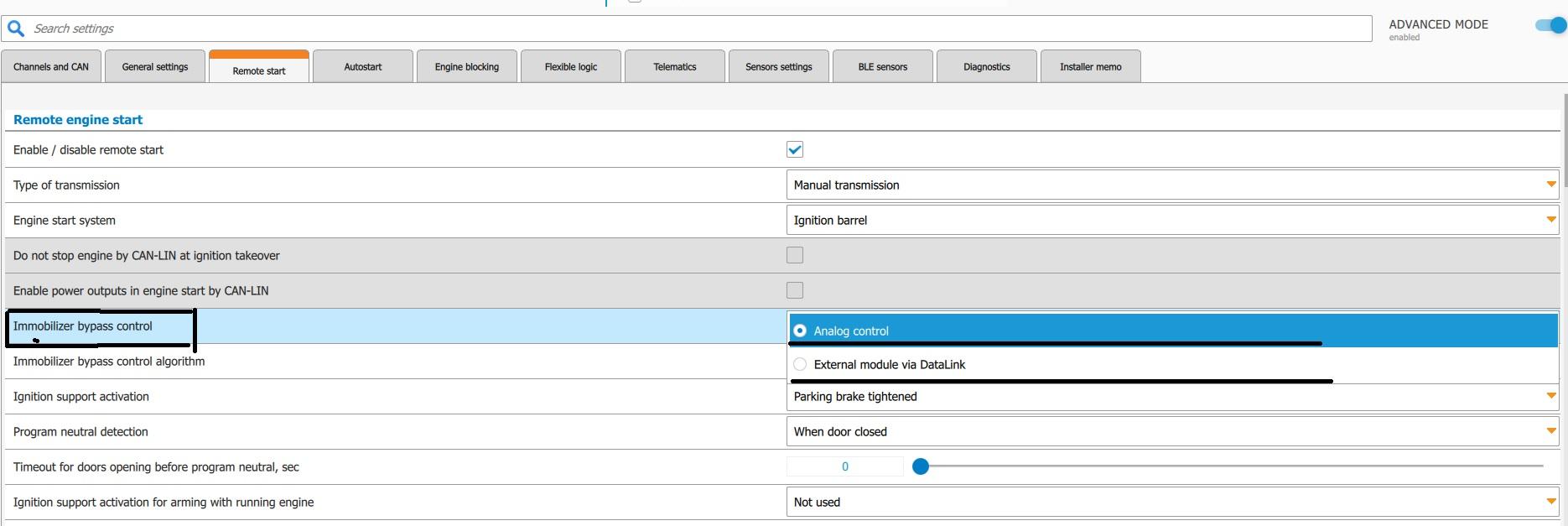Toggle the Advanced Mode switch

click(1550, 25)
